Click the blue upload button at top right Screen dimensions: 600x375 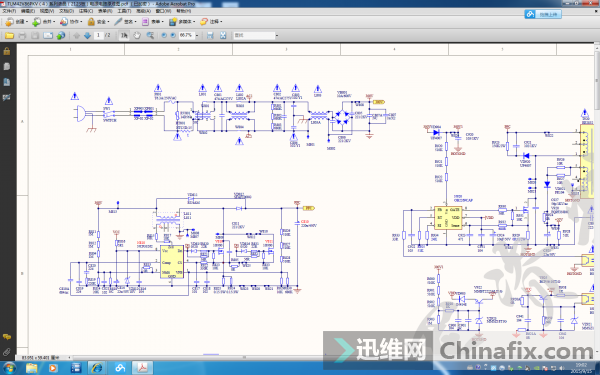click(543, 14)
